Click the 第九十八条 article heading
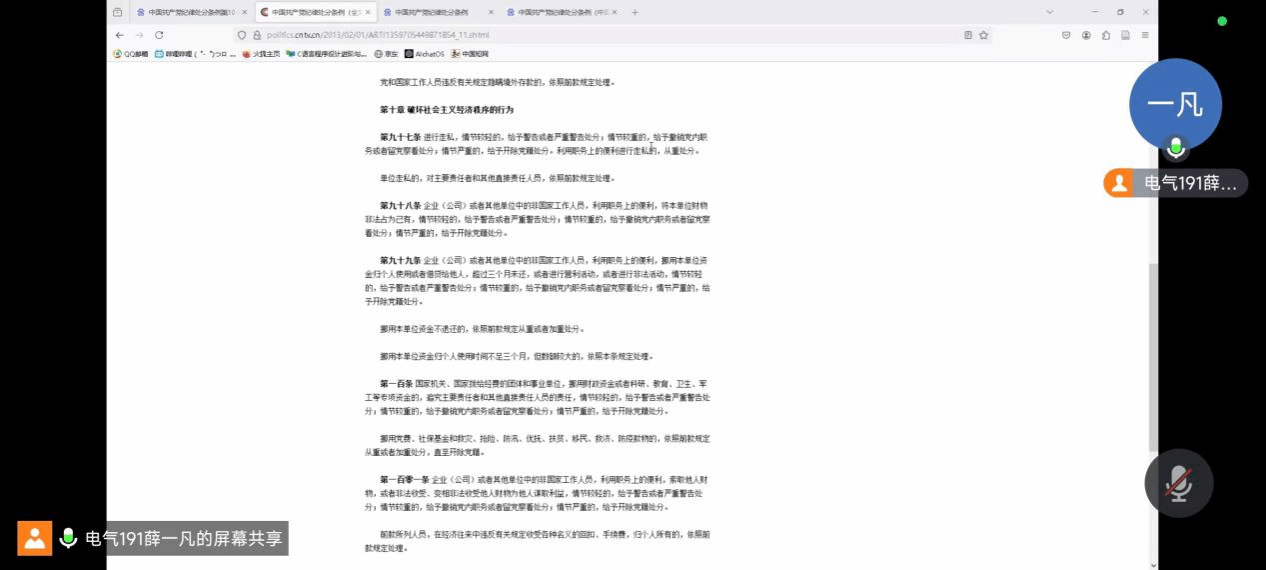This screenshot has height=570, width=1266. tap(399, 205)
